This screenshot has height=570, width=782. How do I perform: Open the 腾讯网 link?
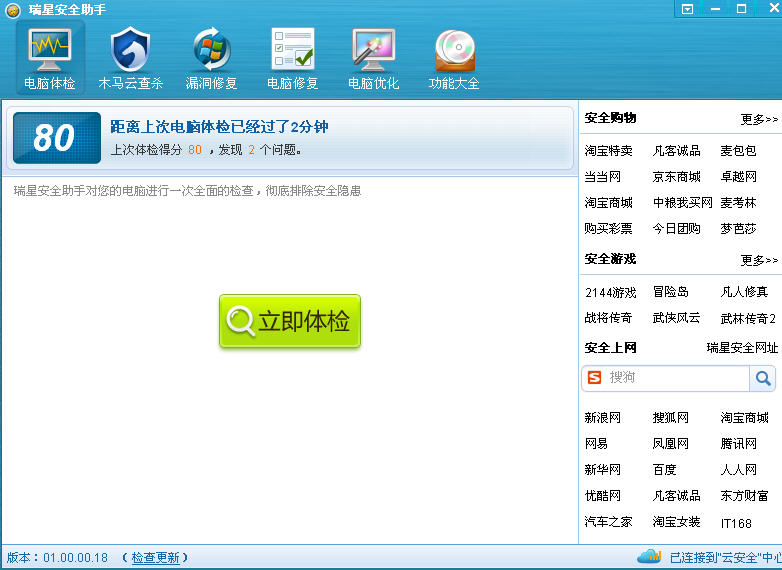click(738, 443)
